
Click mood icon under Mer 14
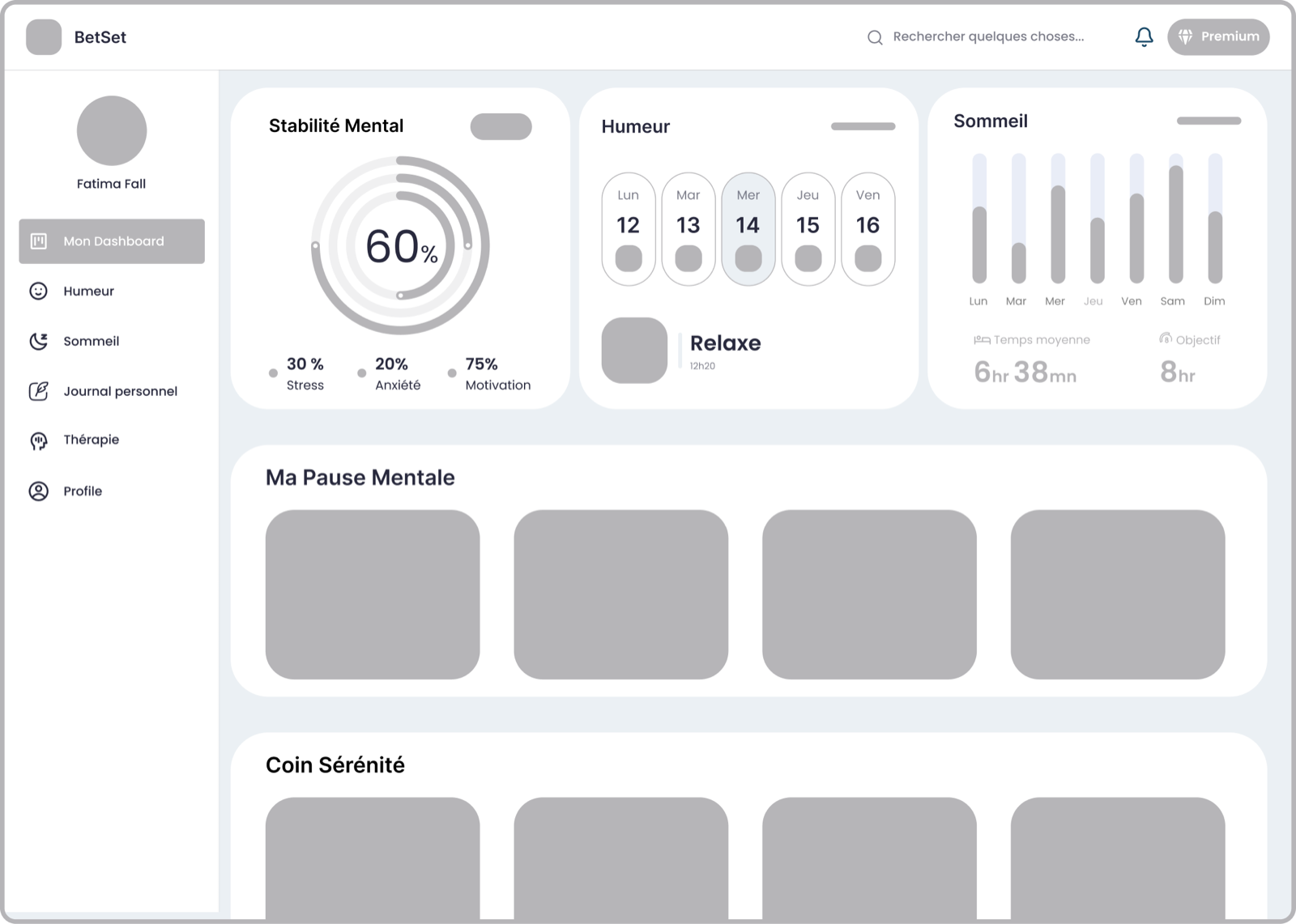[748, 258]
